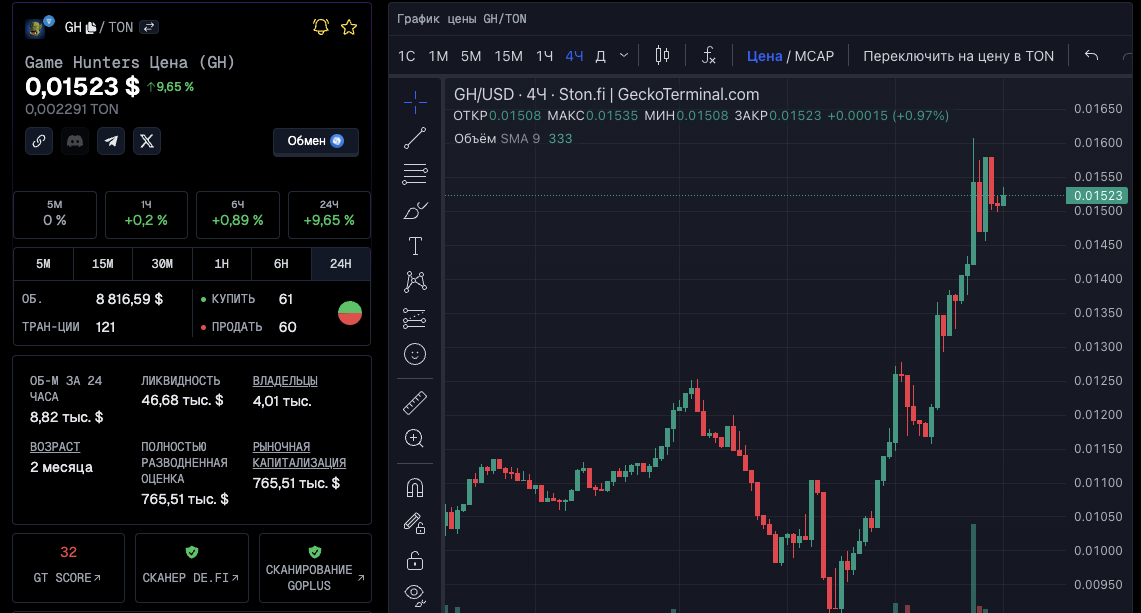
Task: Open the chart patterns tool
Action: coord(415,282)
